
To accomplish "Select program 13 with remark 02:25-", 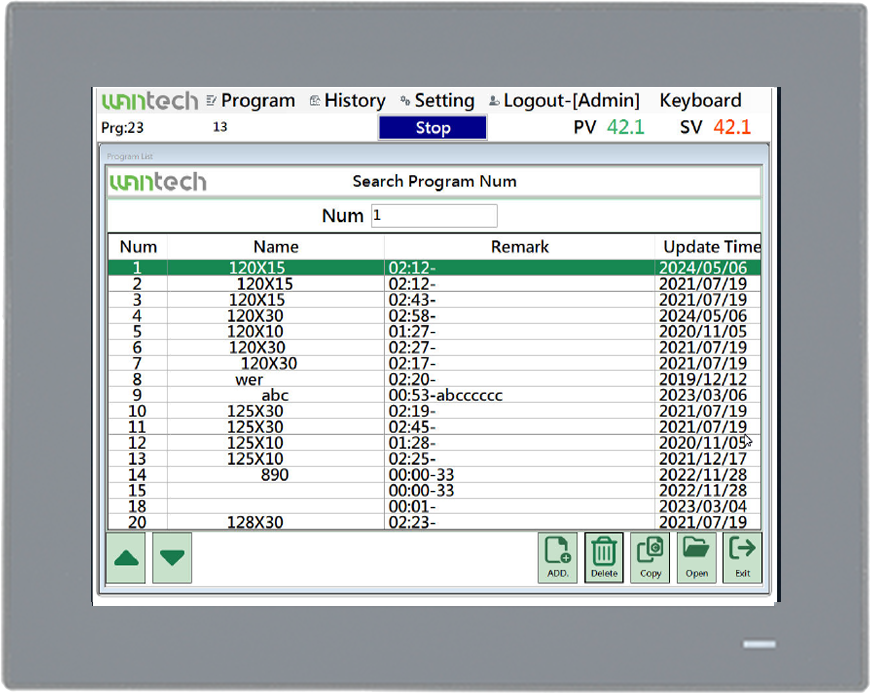I will pyautogui.click(x=434, y=459).
